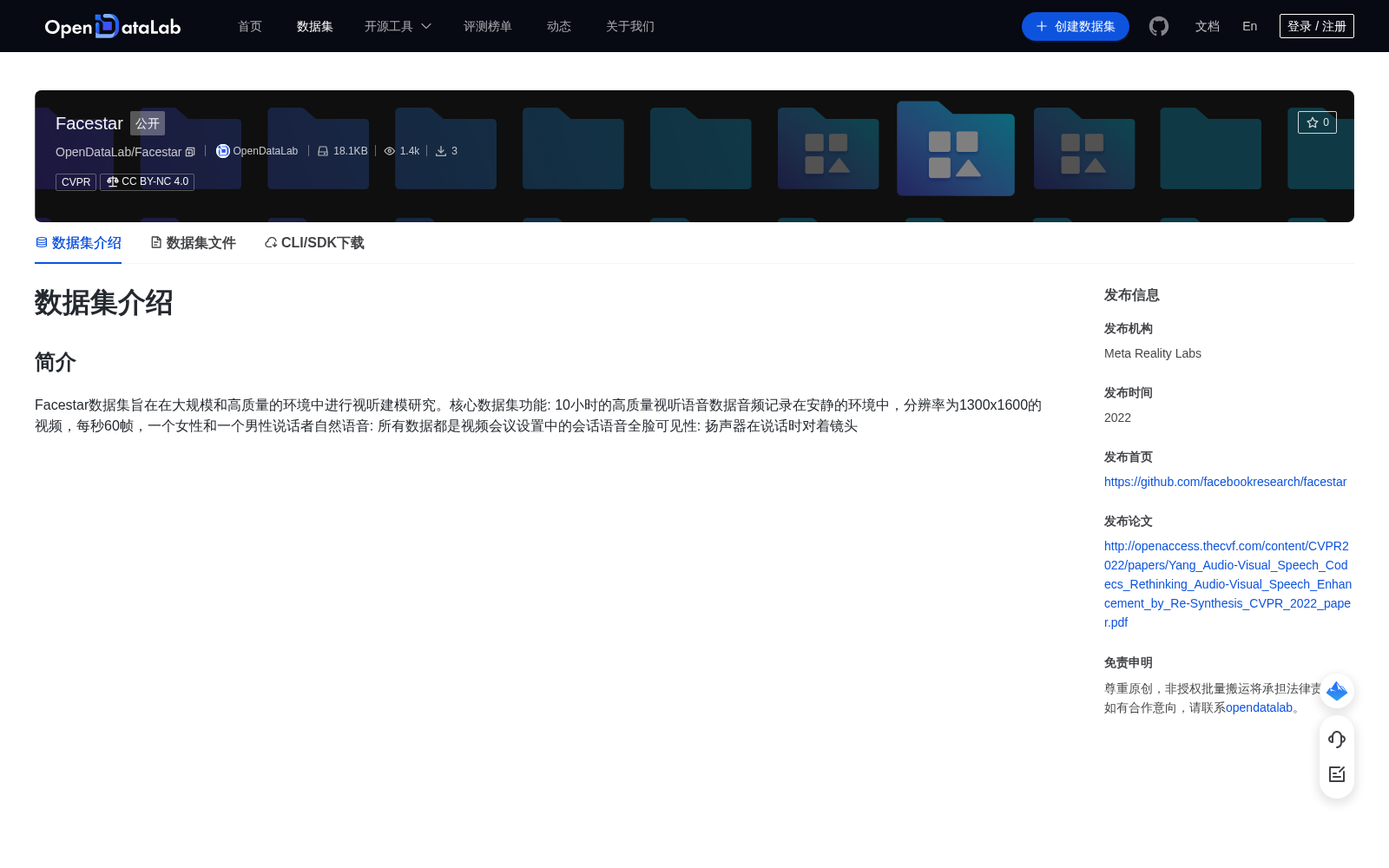Go to 首页 in navigation

[250, 26]
